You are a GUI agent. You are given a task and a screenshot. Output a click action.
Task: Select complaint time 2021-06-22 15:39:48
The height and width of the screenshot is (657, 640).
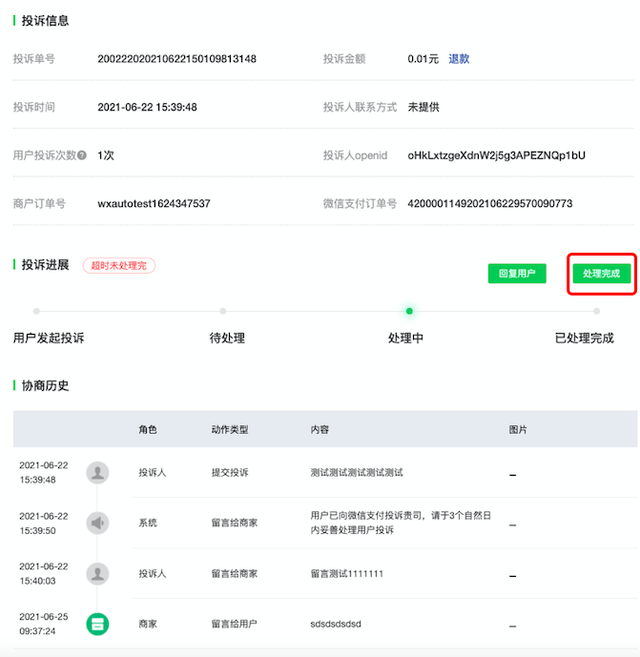(x=147, y=107)
